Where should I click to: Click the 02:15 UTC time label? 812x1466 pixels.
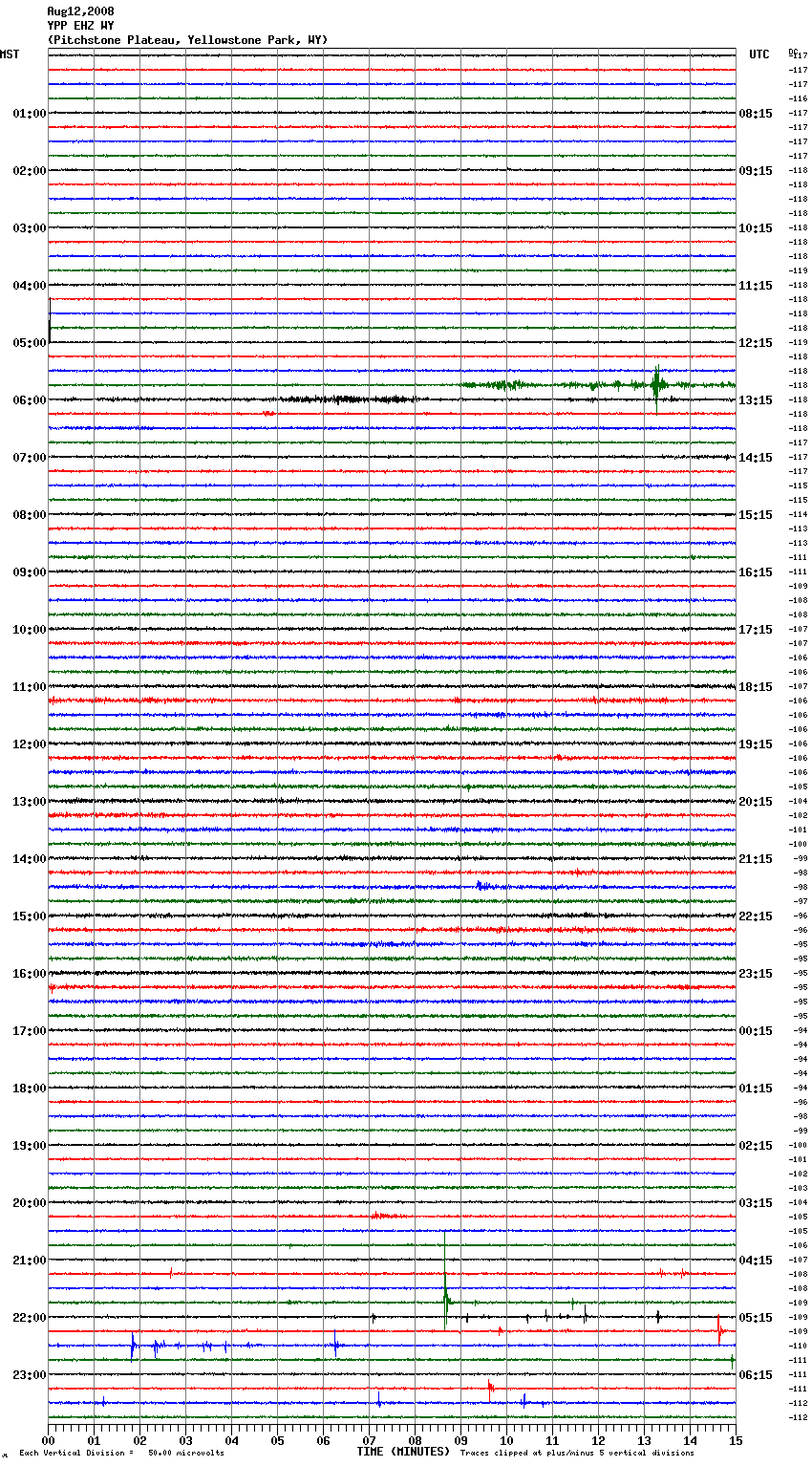point(756,1146)
